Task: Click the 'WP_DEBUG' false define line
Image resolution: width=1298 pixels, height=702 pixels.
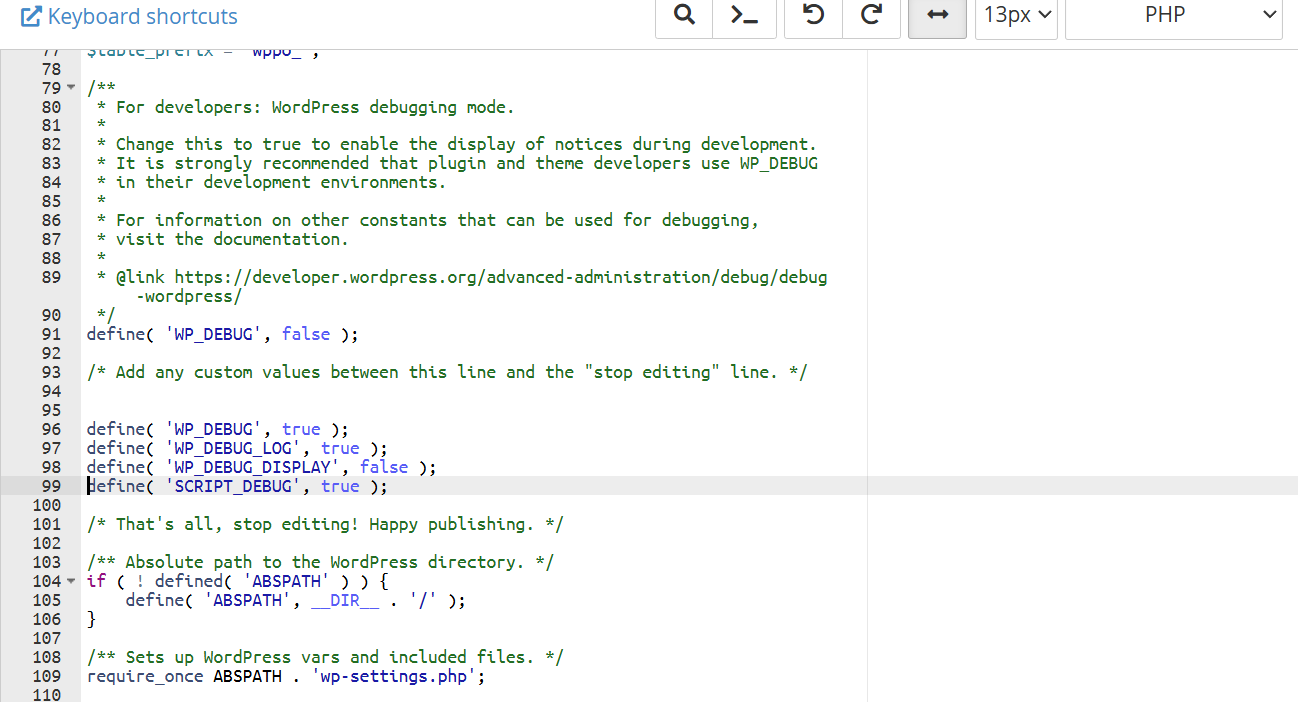Action: 222,334
